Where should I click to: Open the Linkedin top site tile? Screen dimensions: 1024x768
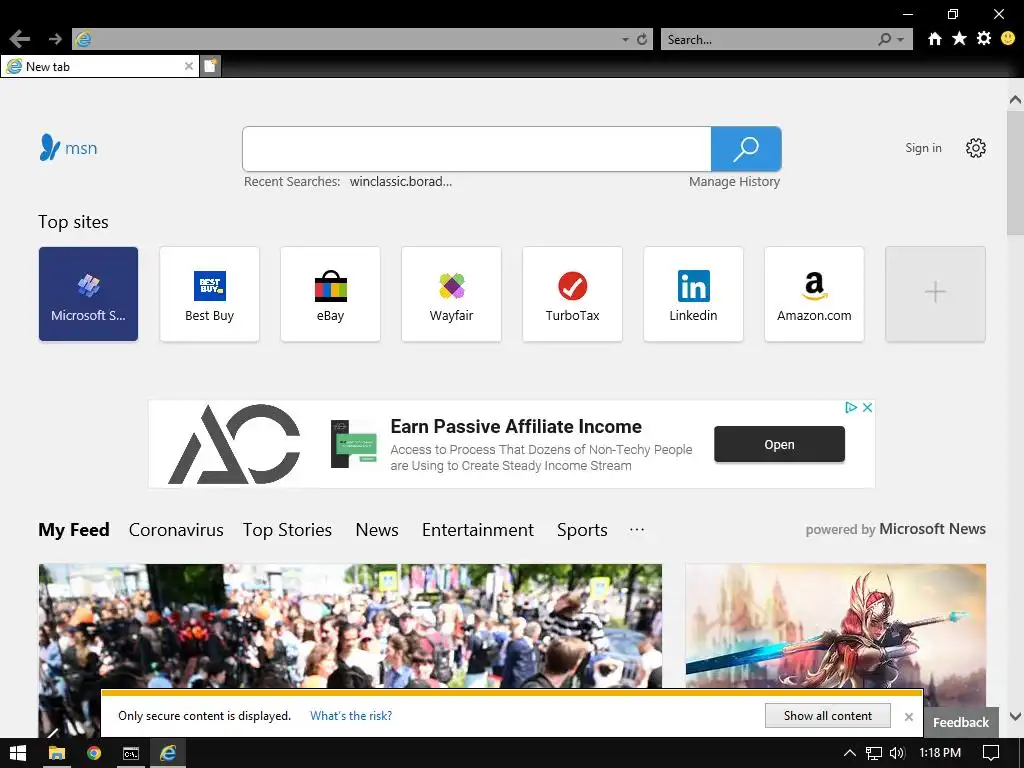pos(693,294)
